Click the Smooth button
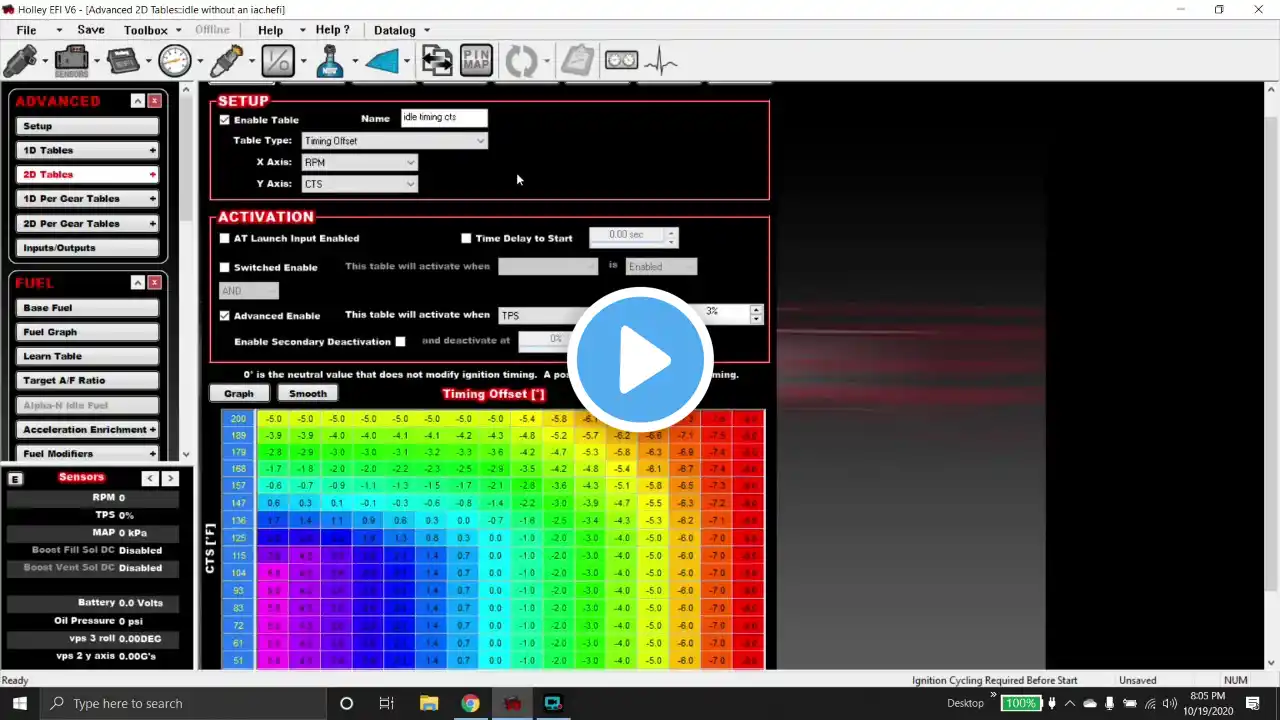 (x=308, y=393)
